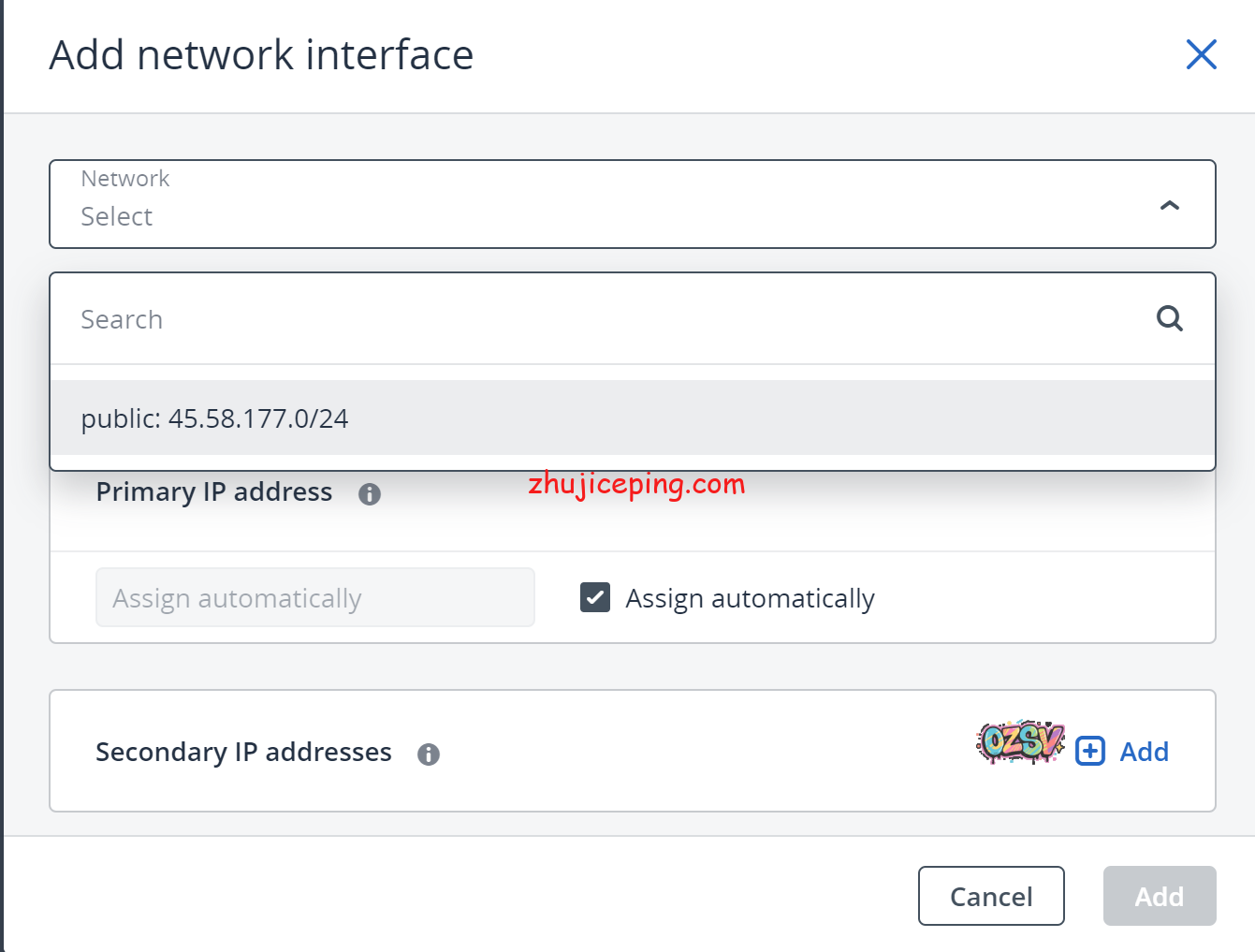Close the Add network interface dialog
This screenshot has width=1255, height=952.
coord(1201,55)
